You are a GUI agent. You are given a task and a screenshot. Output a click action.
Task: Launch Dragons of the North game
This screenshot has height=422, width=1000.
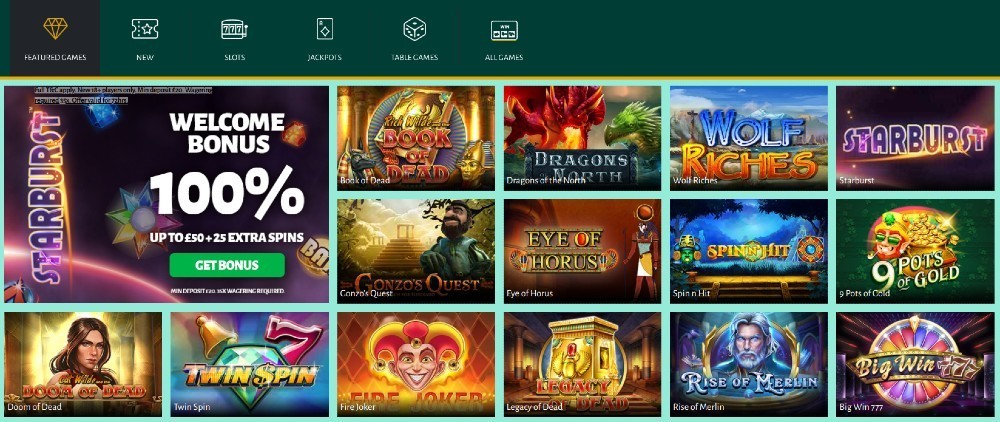coord(582,138)
